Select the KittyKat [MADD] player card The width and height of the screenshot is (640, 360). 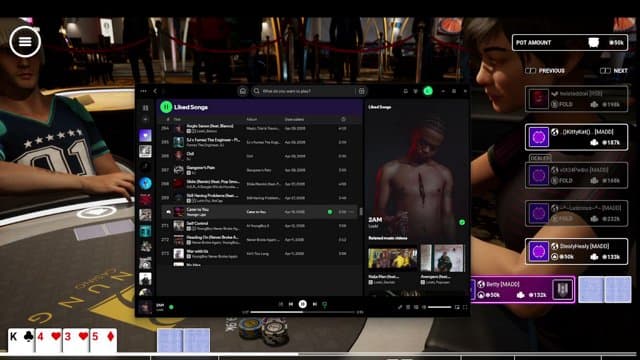click(576, 137)
